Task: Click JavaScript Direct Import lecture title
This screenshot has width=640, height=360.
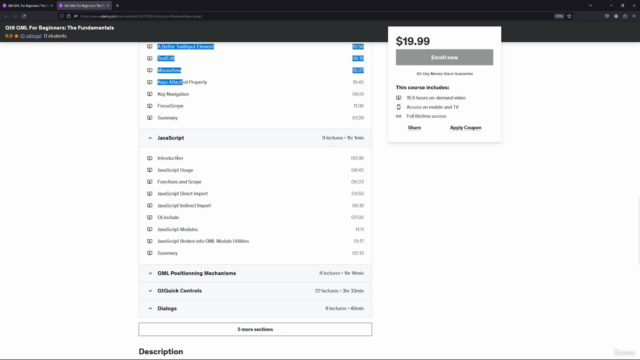Action: [182, 194]
